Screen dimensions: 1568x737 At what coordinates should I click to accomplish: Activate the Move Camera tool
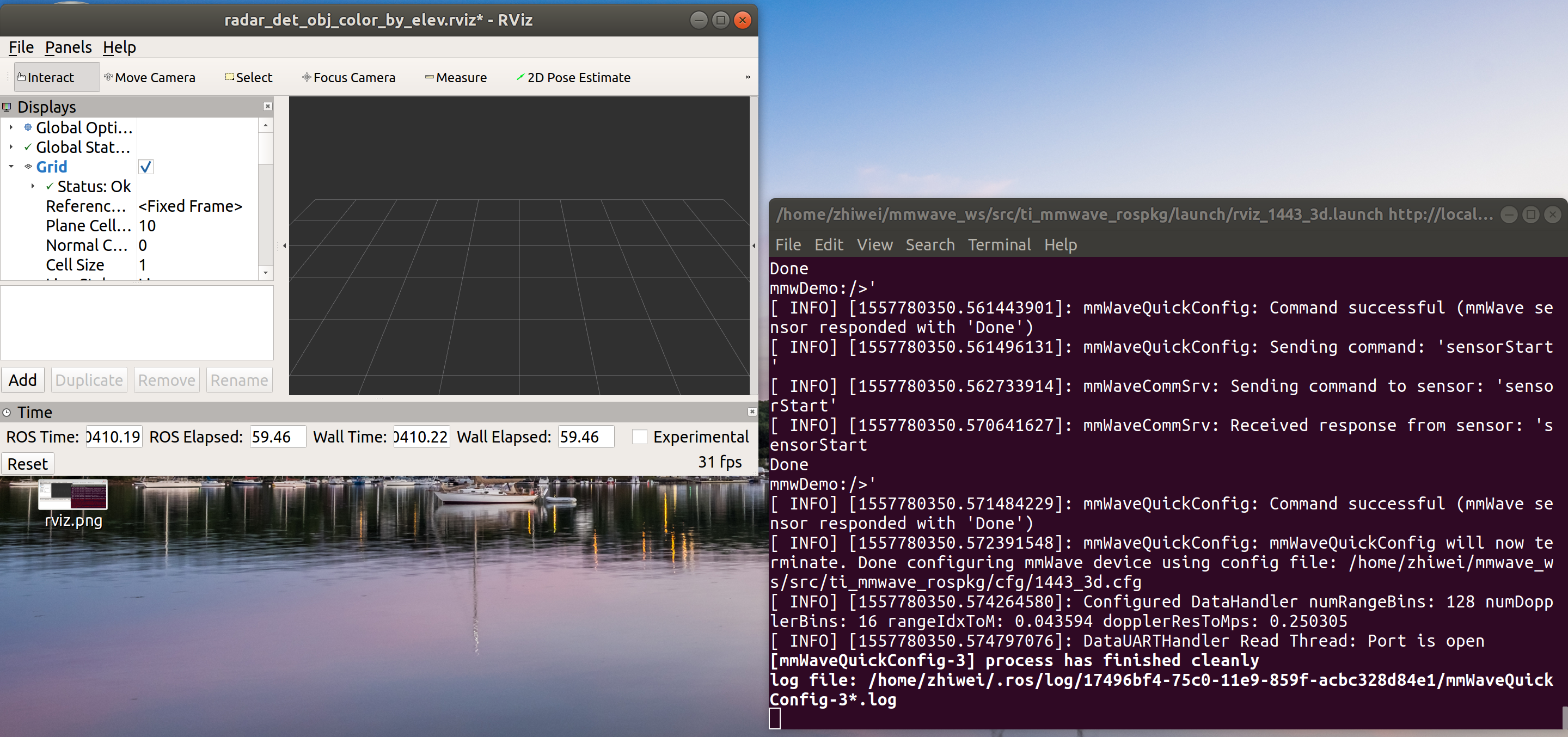coord(150,77)
